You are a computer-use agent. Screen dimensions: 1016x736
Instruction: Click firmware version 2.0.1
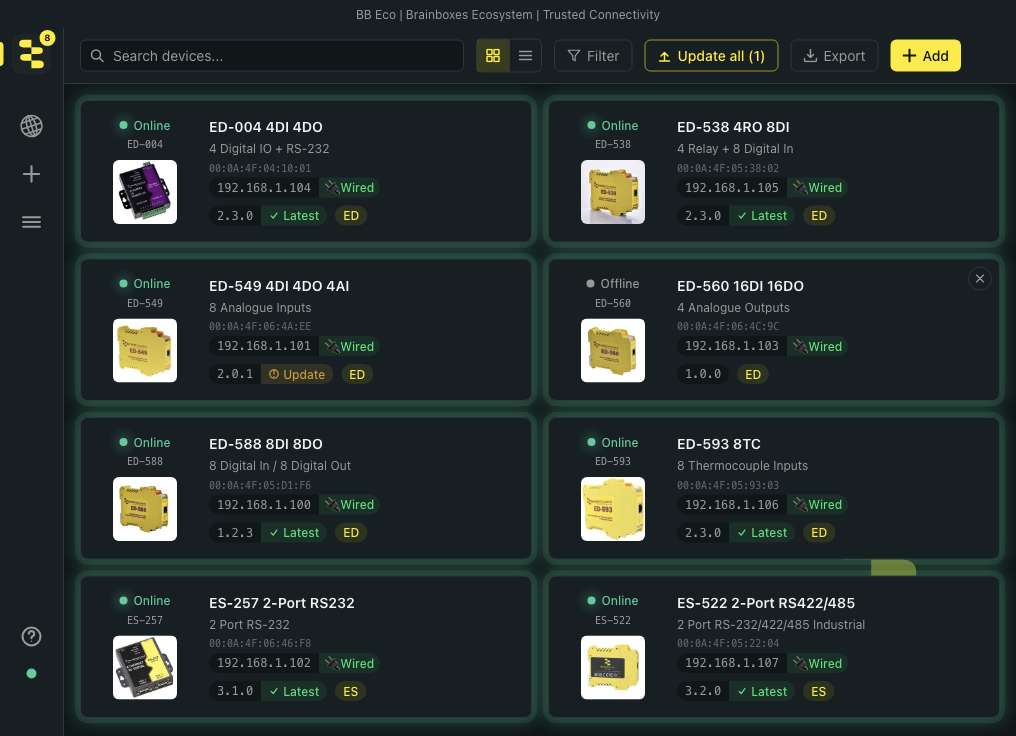(235, 374)
